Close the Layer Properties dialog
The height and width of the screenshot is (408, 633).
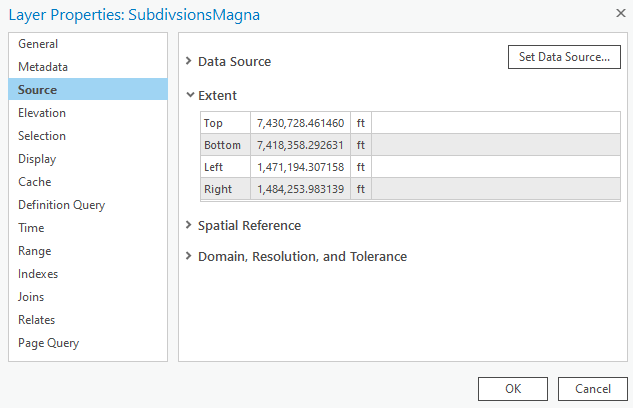[x=608, y=16]
